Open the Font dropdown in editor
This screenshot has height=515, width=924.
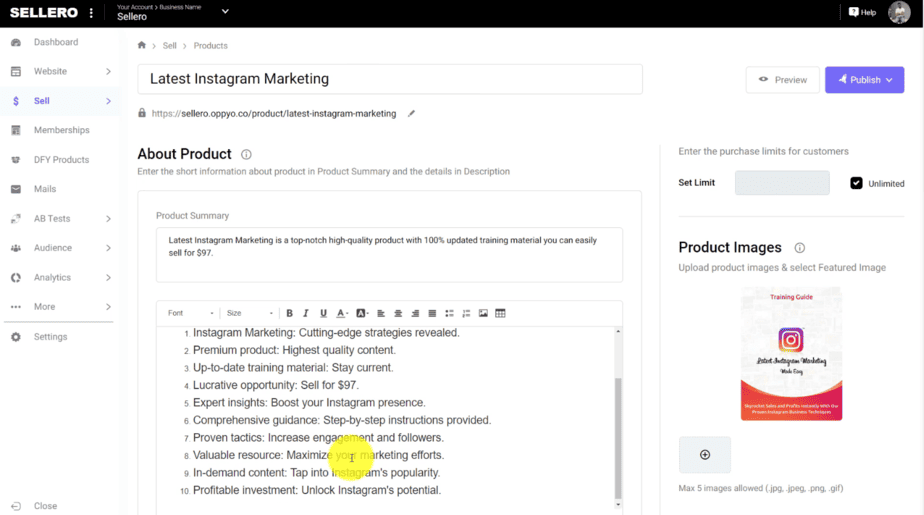pyautogui.click(x=190, y=313)
